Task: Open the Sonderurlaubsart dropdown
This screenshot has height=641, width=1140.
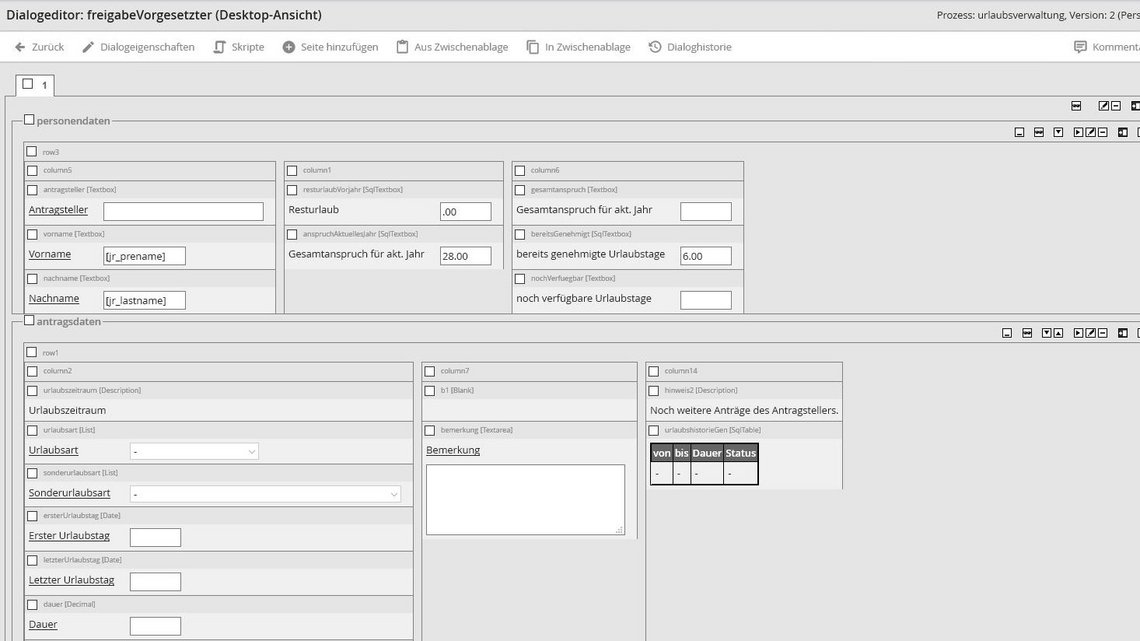Action: click(265, 493)
